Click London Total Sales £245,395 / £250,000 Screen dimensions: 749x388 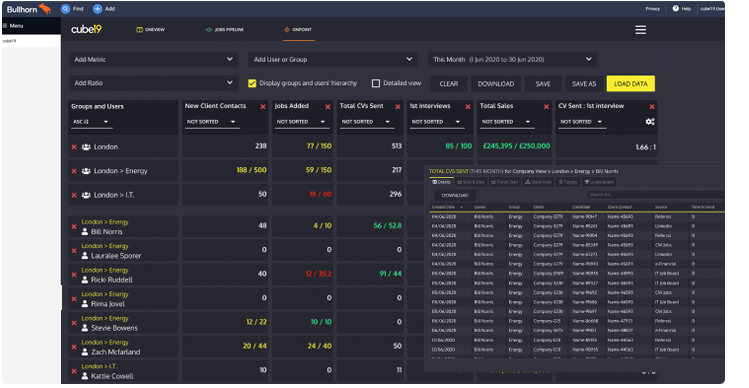(516, 146)
